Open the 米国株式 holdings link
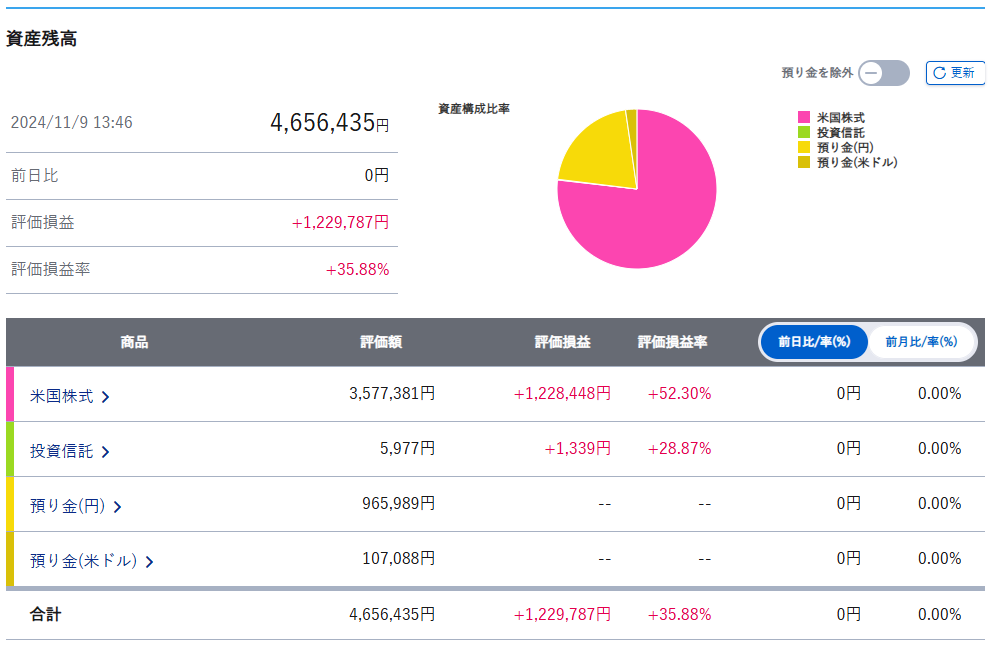The width and height of the screenshot is (988, 646). (62, 396)
